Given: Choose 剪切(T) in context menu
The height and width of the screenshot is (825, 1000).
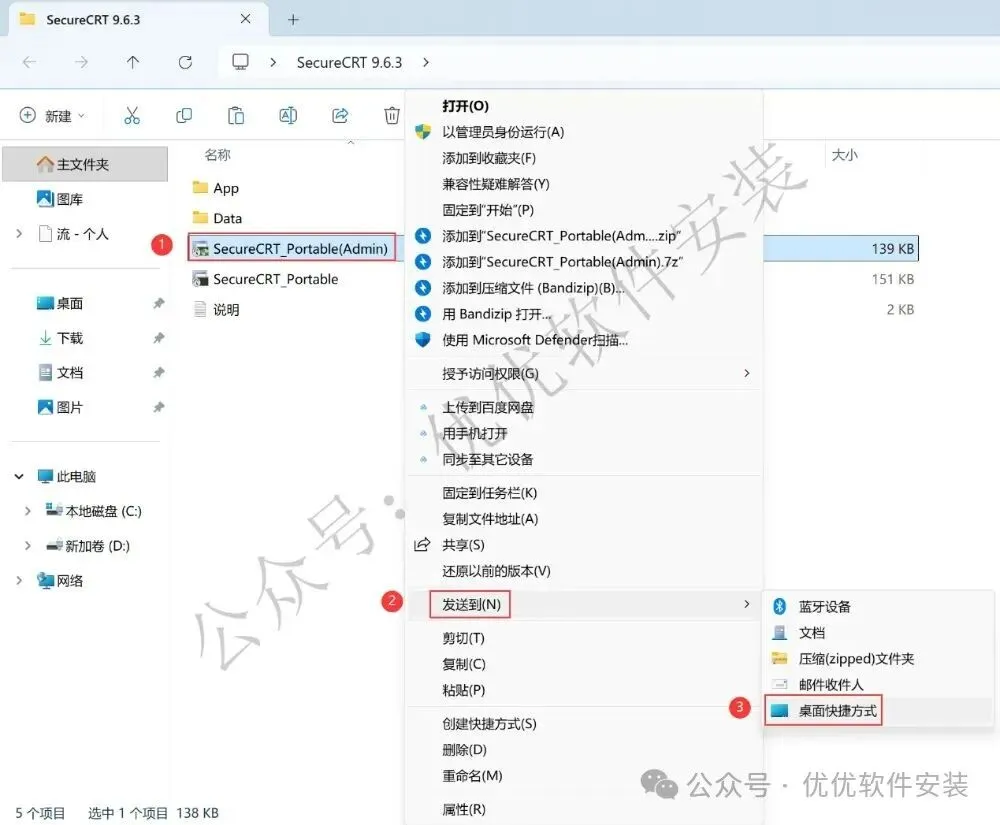Looking at the screenshot, I should click(x=464, y=638).
